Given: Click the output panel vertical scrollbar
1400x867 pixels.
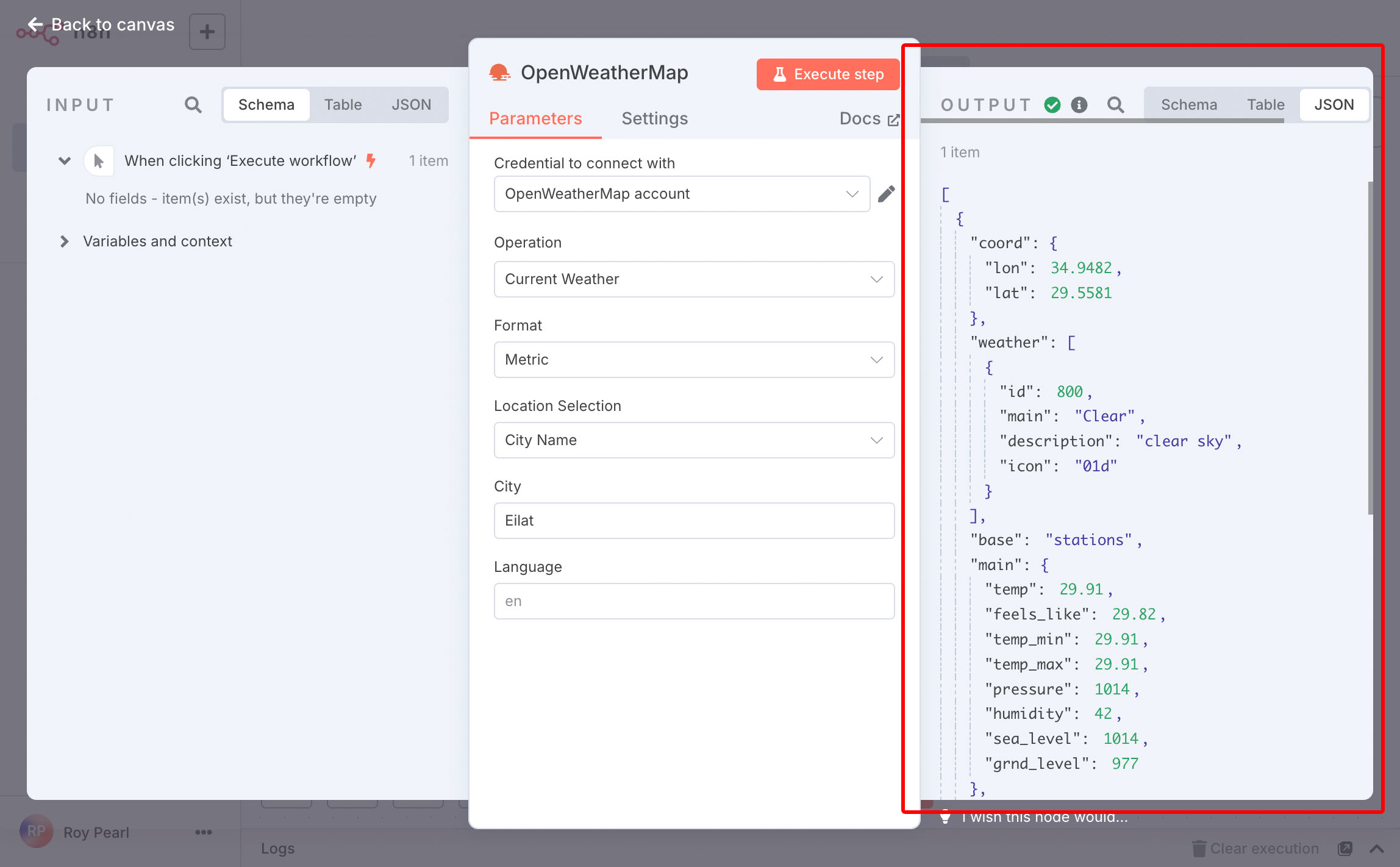Looking at the screenshot, I should click(1370, 348).
